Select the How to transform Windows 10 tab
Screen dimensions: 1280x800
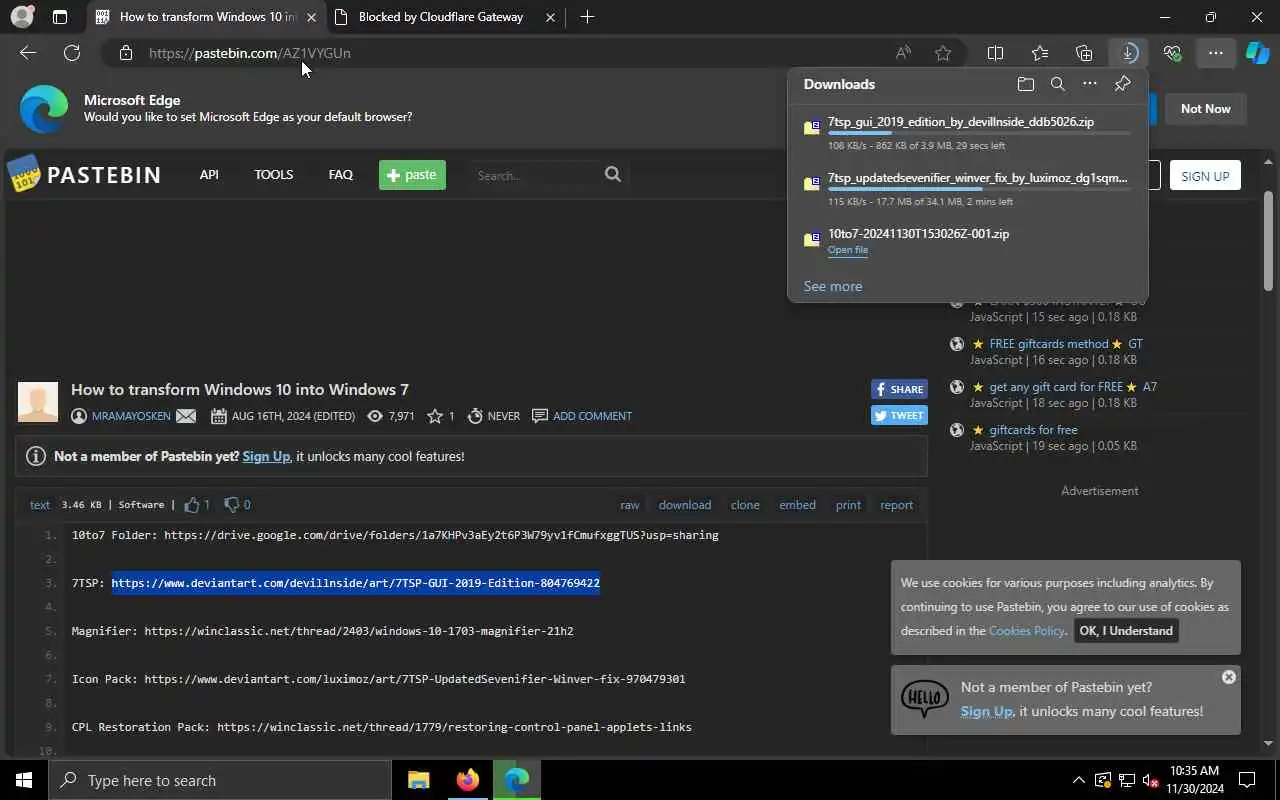click(208, 17)
